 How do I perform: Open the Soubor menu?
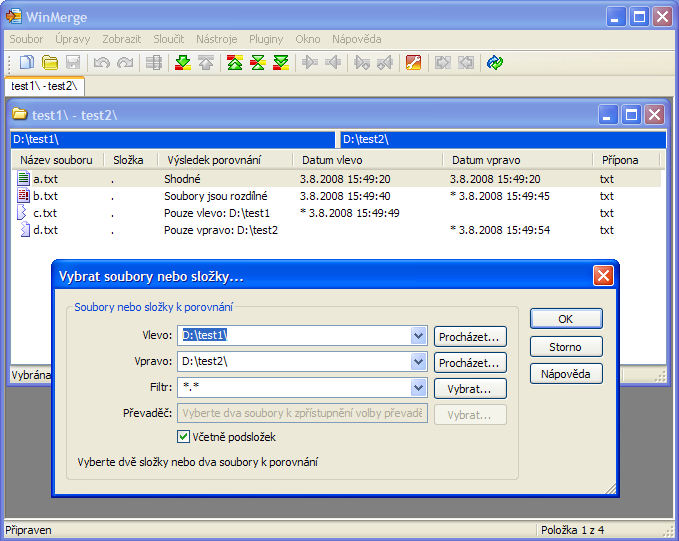(26, 39)
